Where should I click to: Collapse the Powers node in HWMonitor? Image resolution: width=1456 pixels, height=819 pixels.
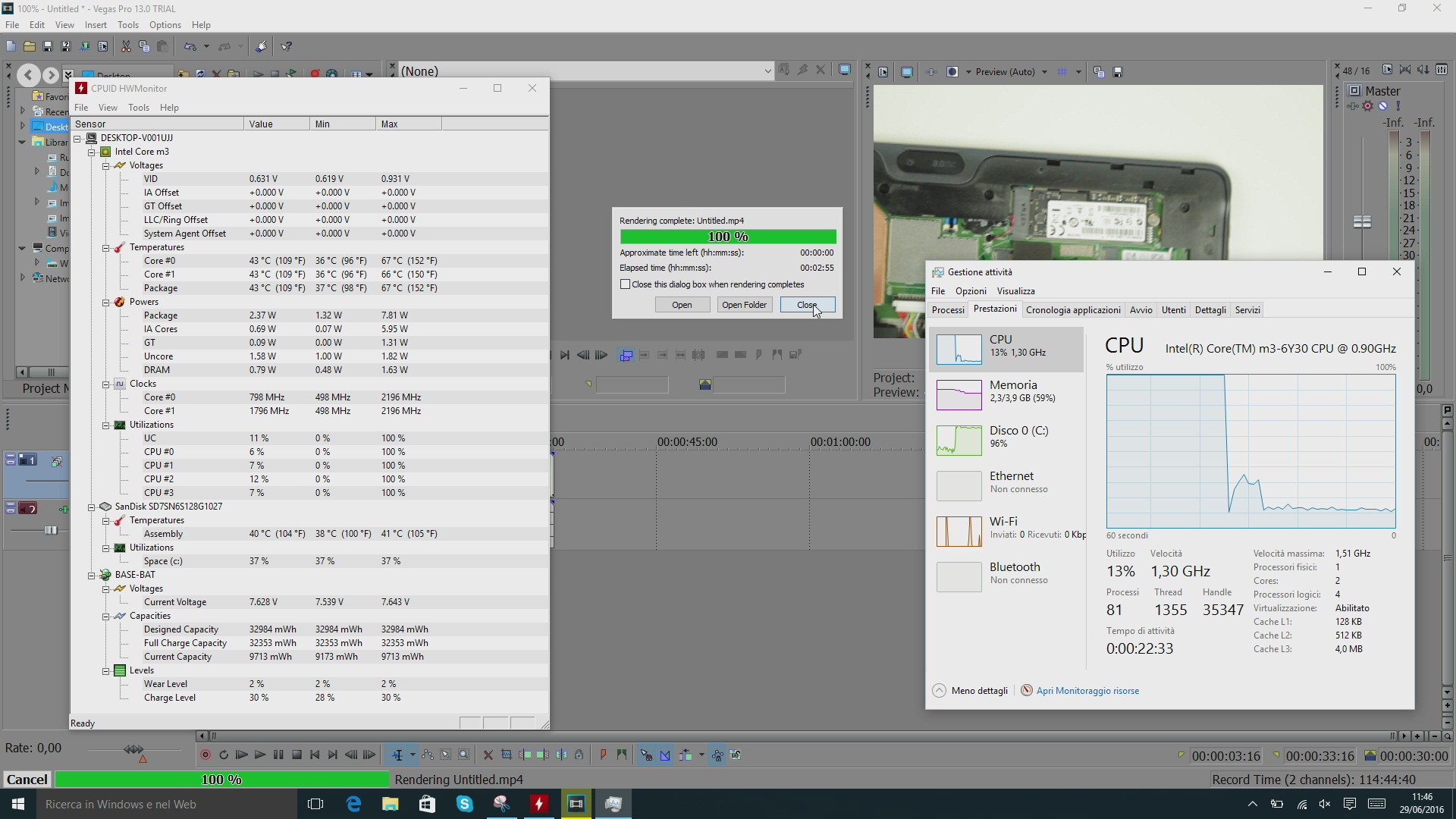pos(106,303)
